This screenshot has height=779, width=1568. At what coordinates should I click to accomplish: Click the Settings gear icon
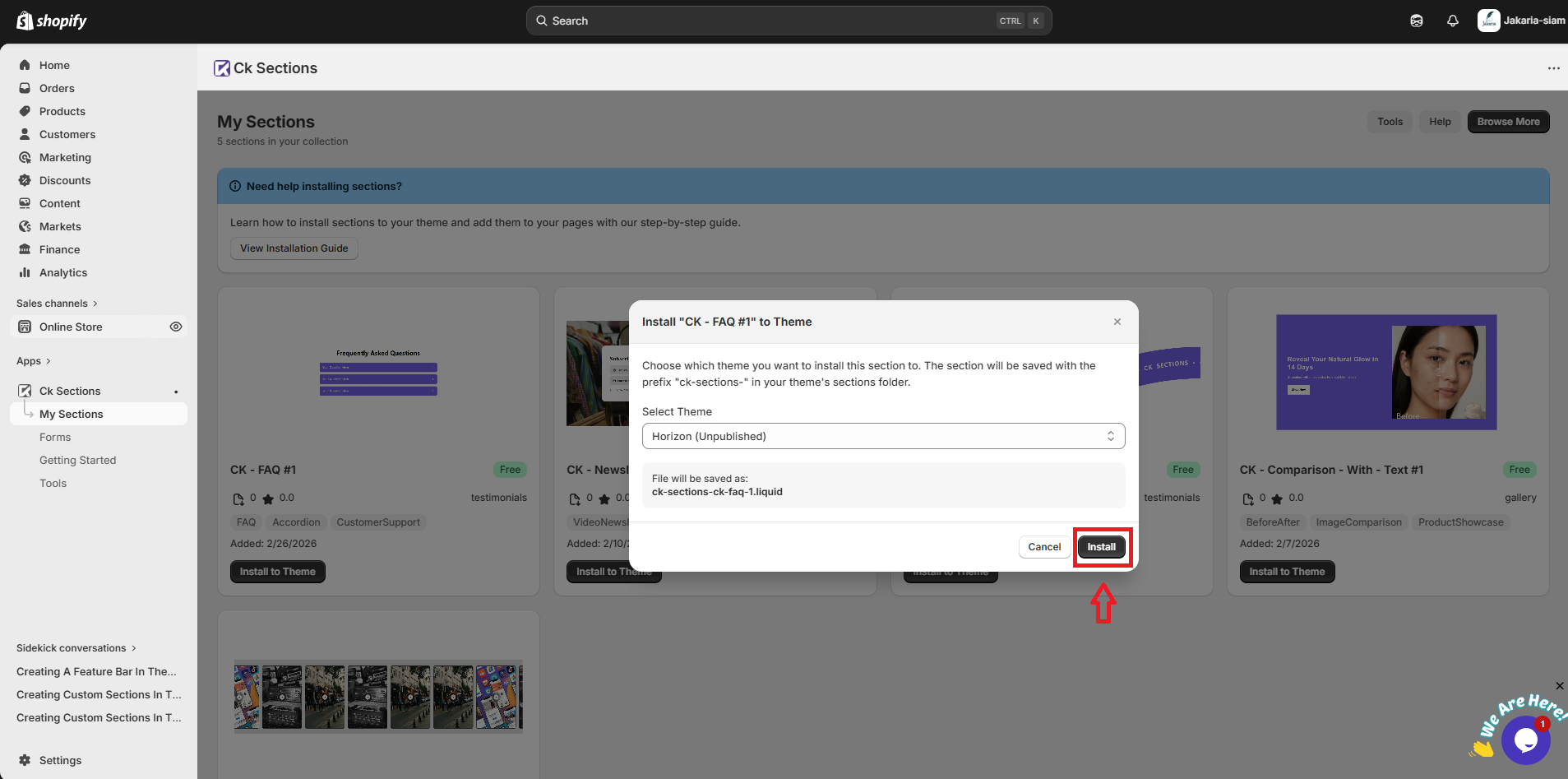click(x=25, y=760)
